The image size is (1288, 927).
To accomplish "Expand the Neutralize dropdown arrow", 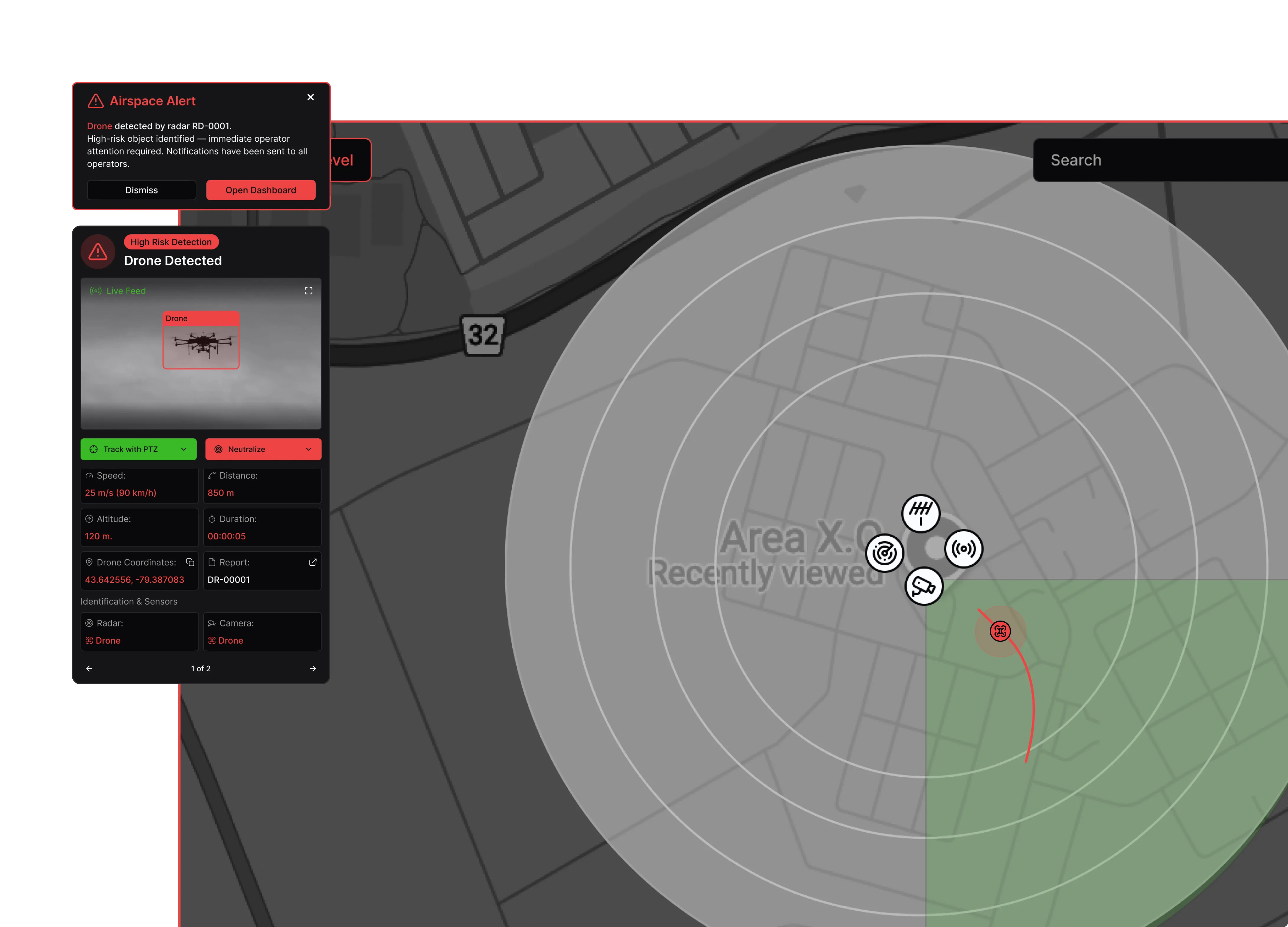I will pyautogui.click(x=308, y=449).
